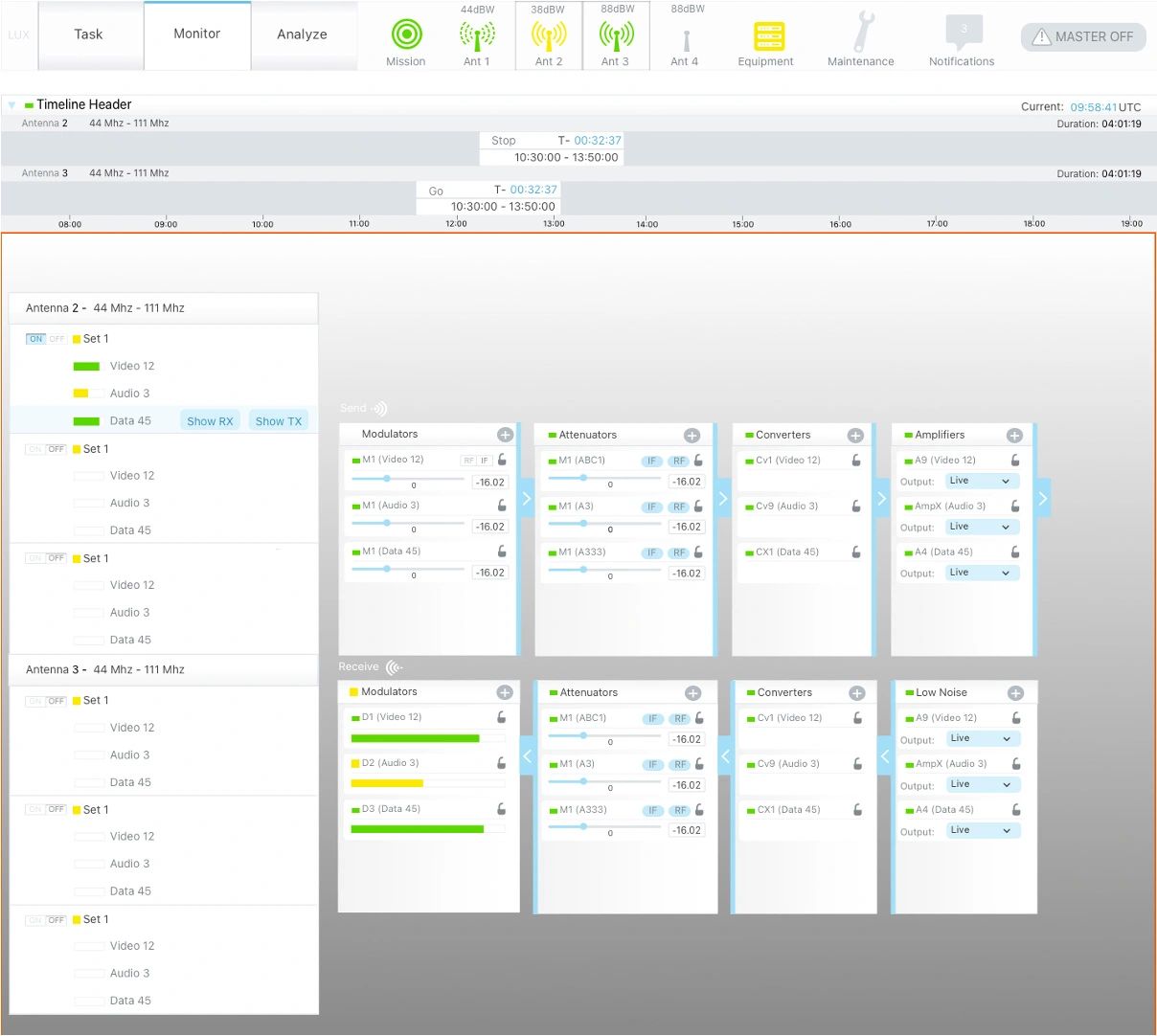1157x1036 pixels.
Task: Click the MASTER OFF button
Action: coord(1083,36)
